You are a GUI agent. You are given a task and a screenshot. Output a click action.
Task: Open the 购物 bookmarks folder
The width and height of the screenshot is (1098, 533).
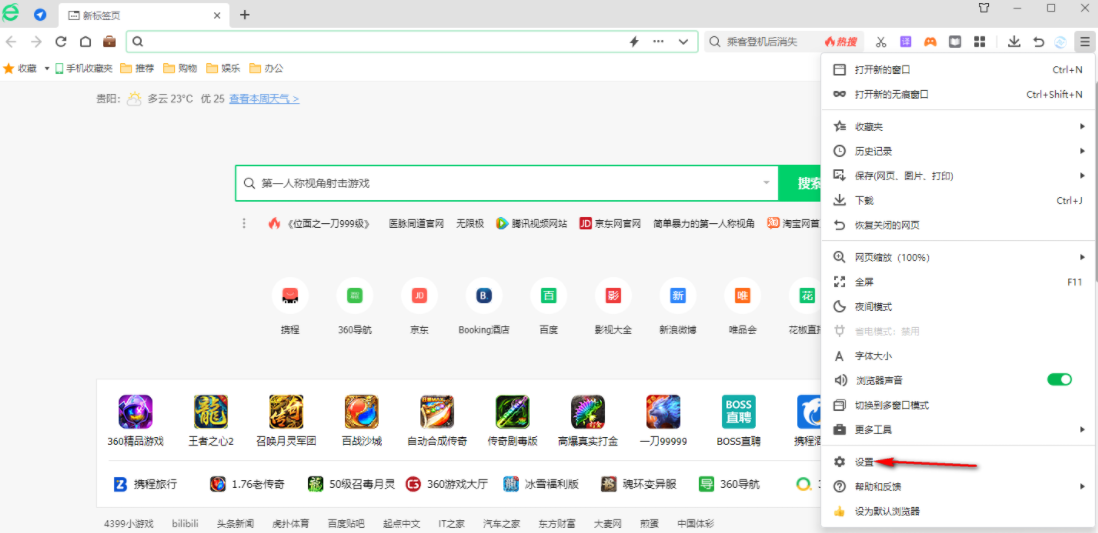pos(180,69)
